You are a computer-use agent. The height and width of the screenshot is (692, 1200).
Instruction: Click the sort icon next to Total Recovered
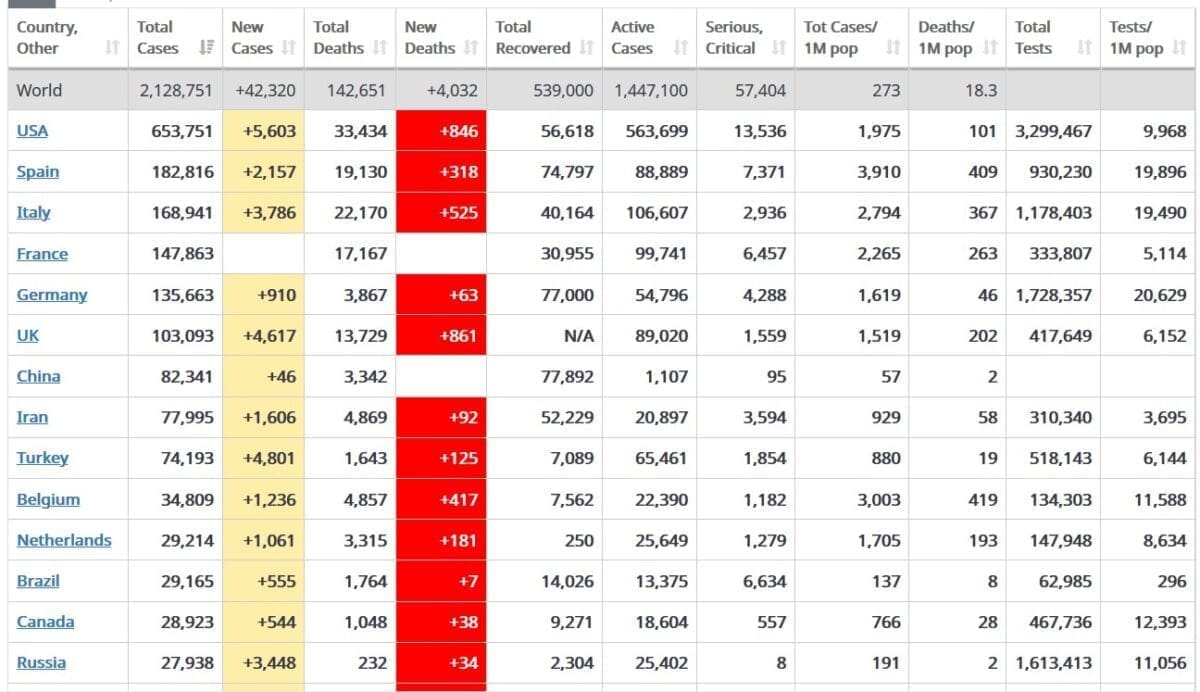click(587, 48)
